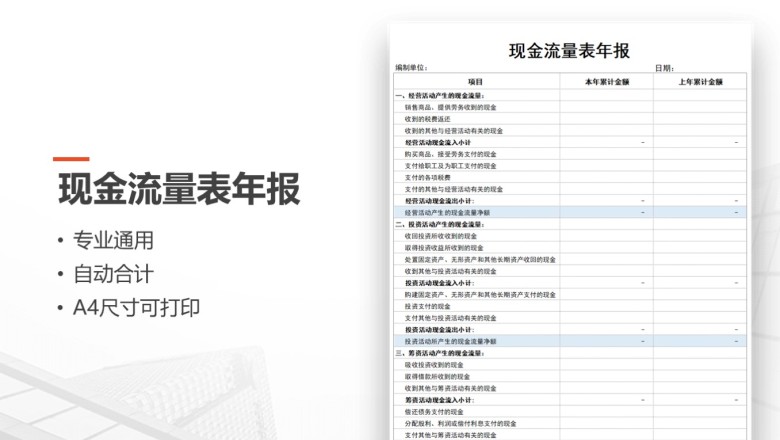Click 本年累计金额 cell of 销售商品、提供劳务收到的现金 row
This screenshot has width=780, height=440.
pos(606,107)
